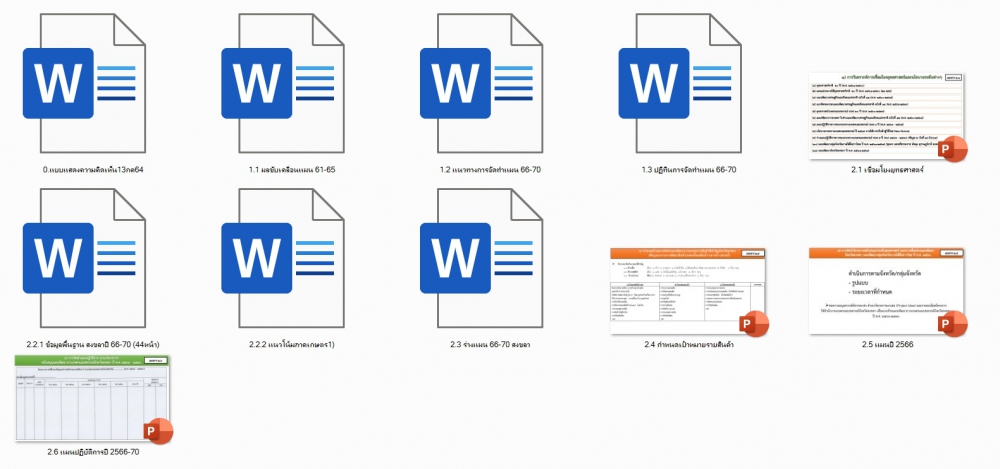Click file name 2.6 แผนปฏิบัติการปี 2566-70
Image resolution: width=1000 pixels, height=469 pixels.
[x=92, y=451]
